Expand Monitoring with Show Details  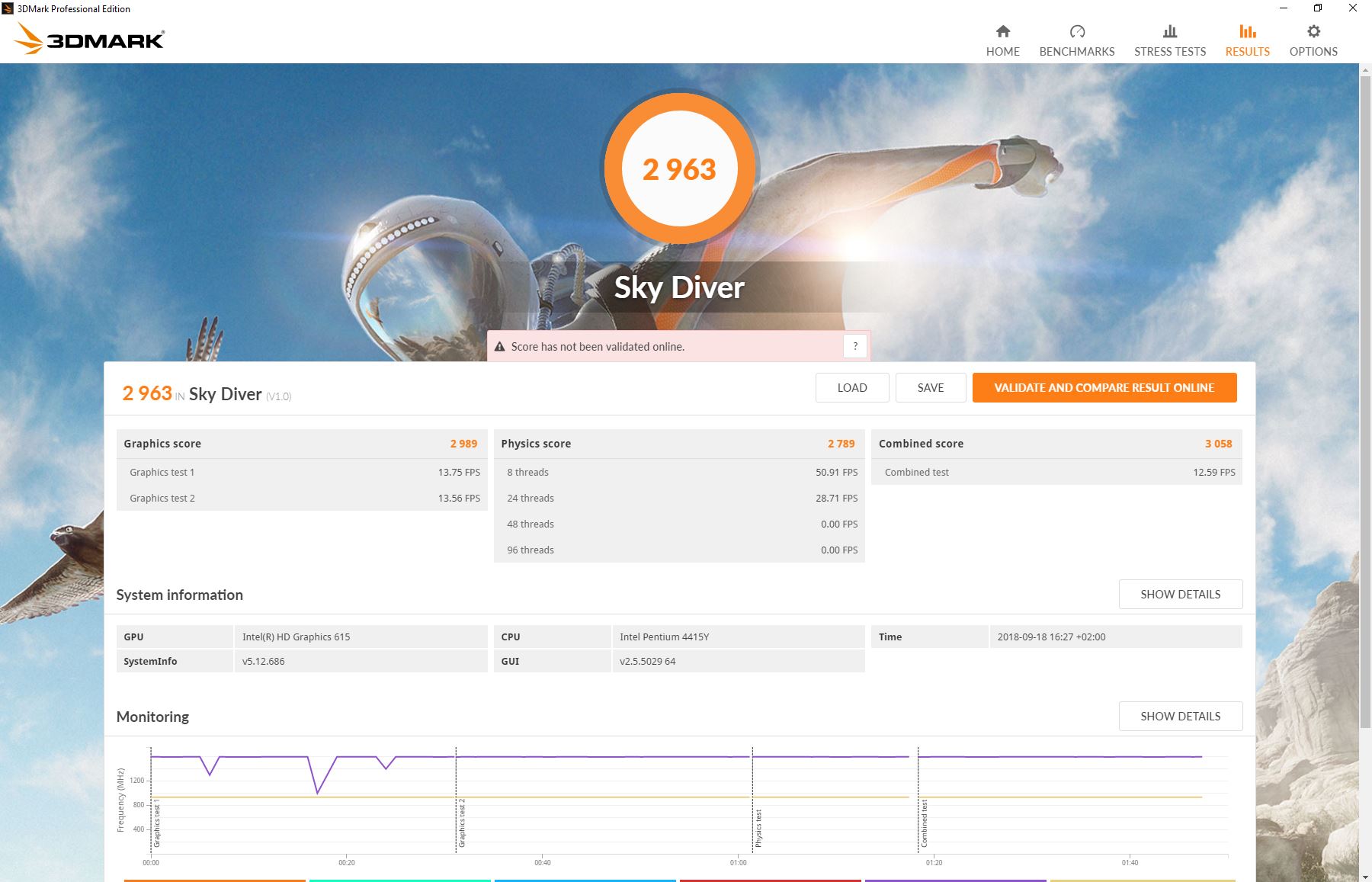point(1180,717)
